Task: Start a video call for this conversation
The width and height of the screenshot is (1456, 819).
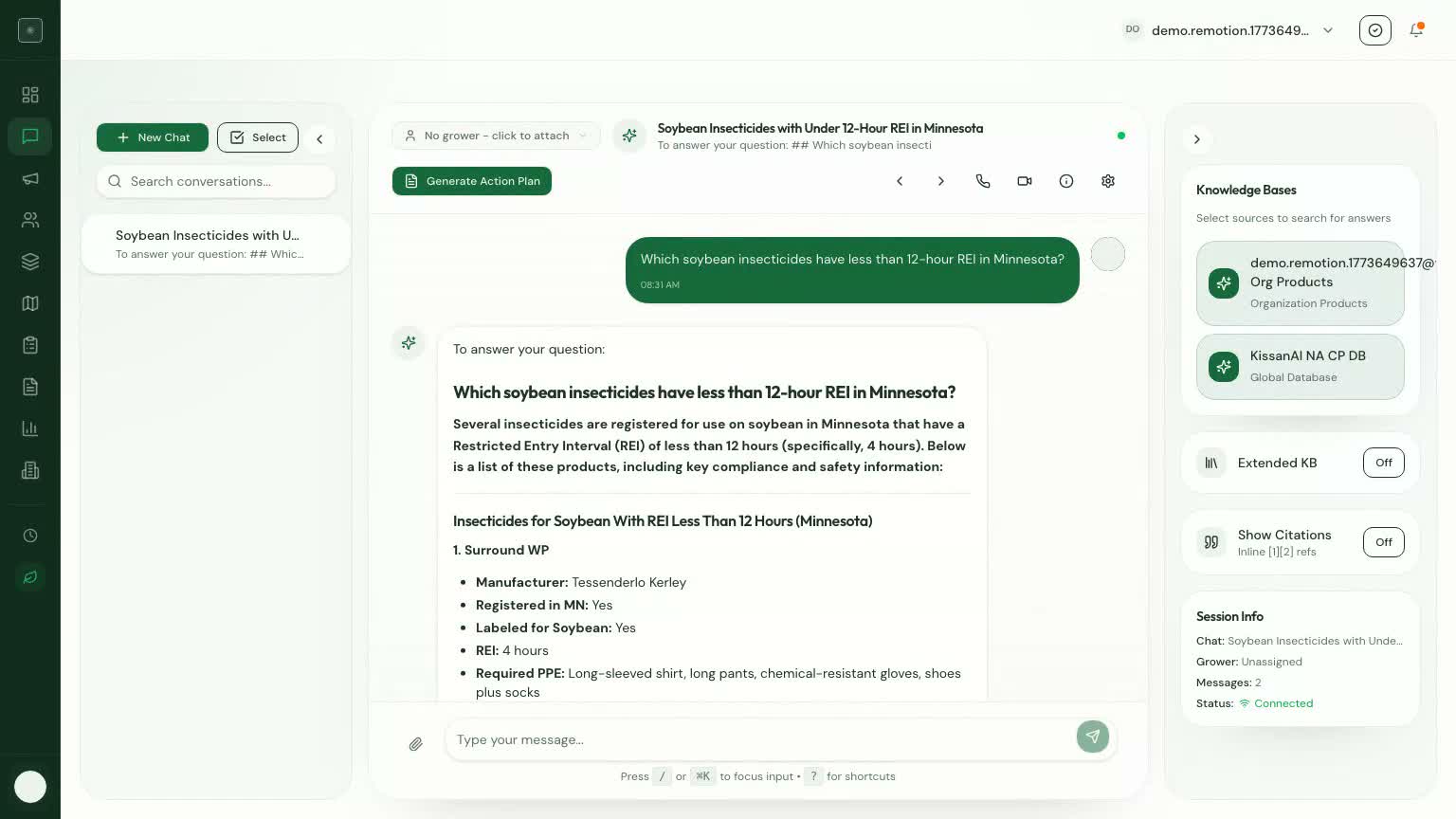Action: tap(1025, 181)
